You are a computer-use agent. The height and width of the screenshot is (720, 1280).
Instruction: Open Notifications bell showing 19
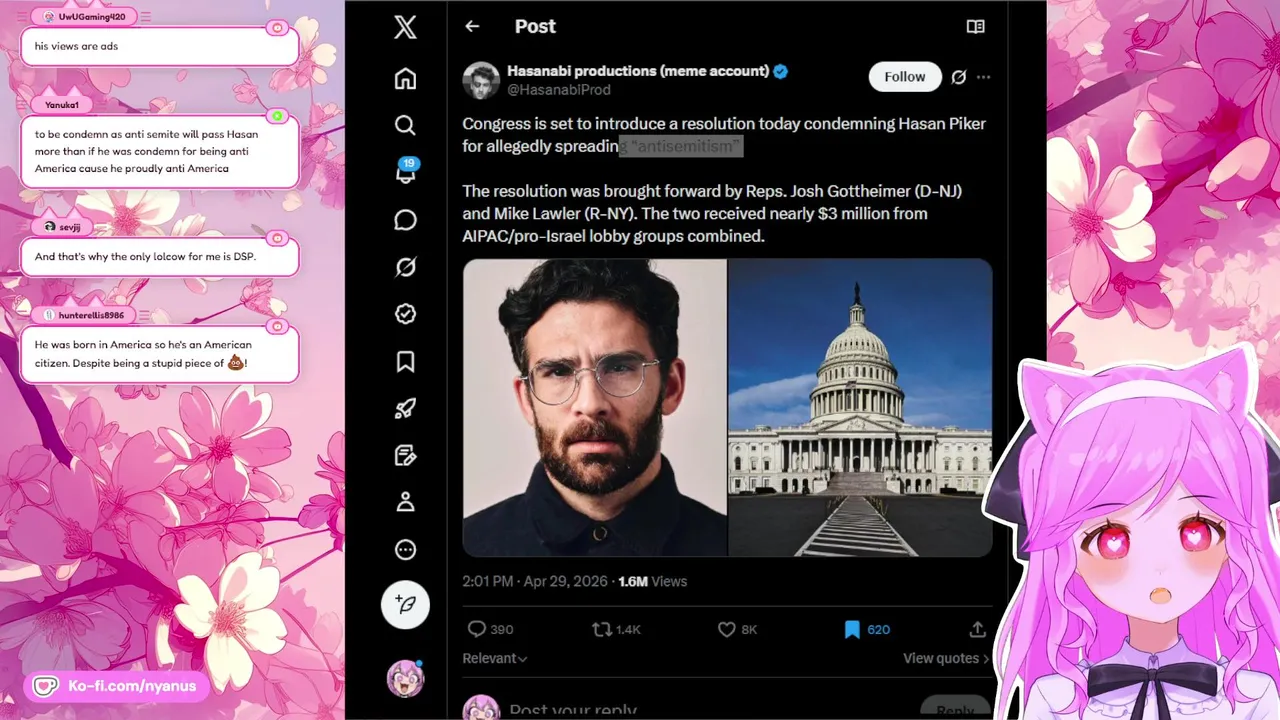point(405,171)
